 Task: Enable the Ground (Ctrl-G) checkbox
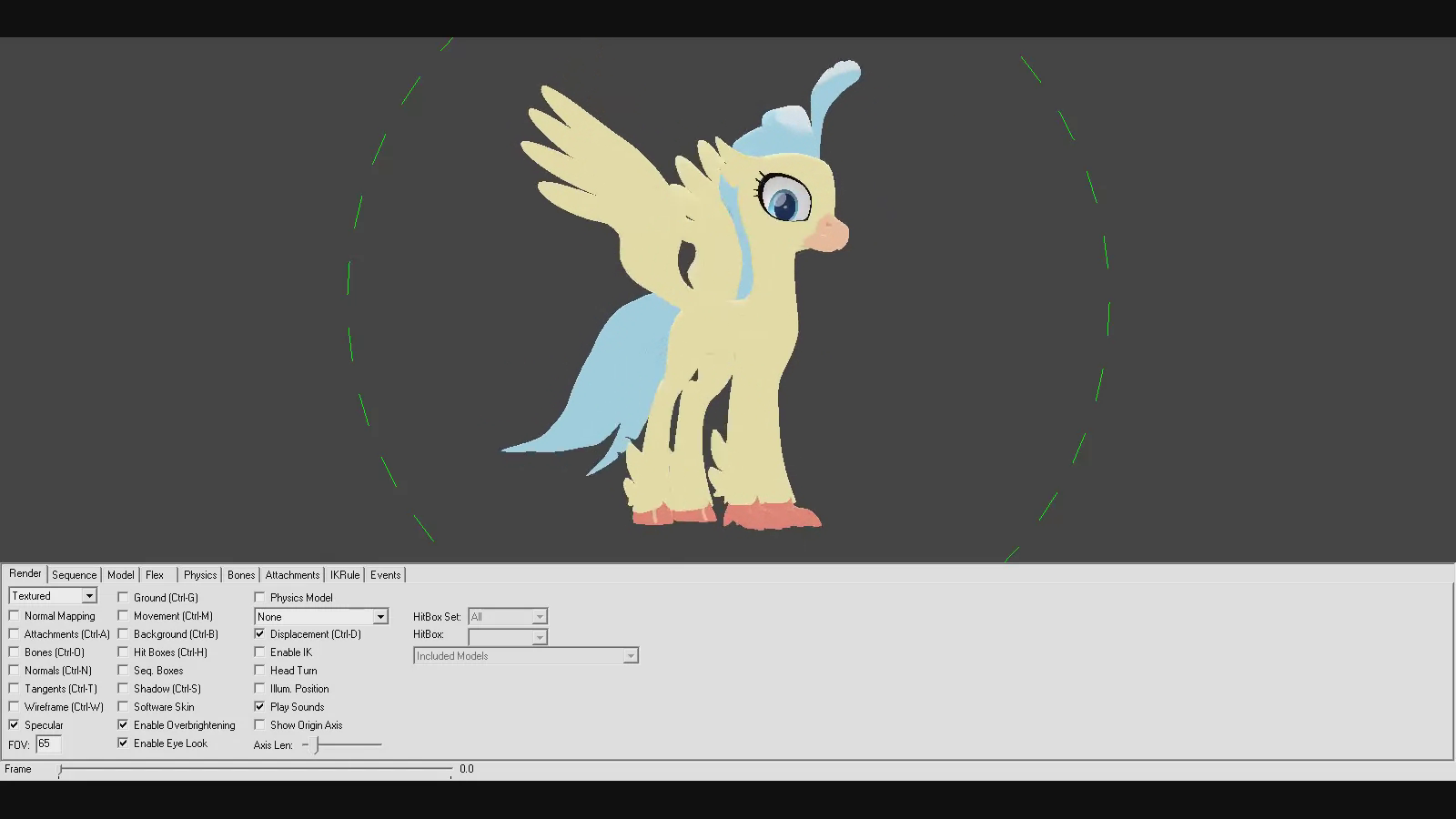(x=124, y=598)
